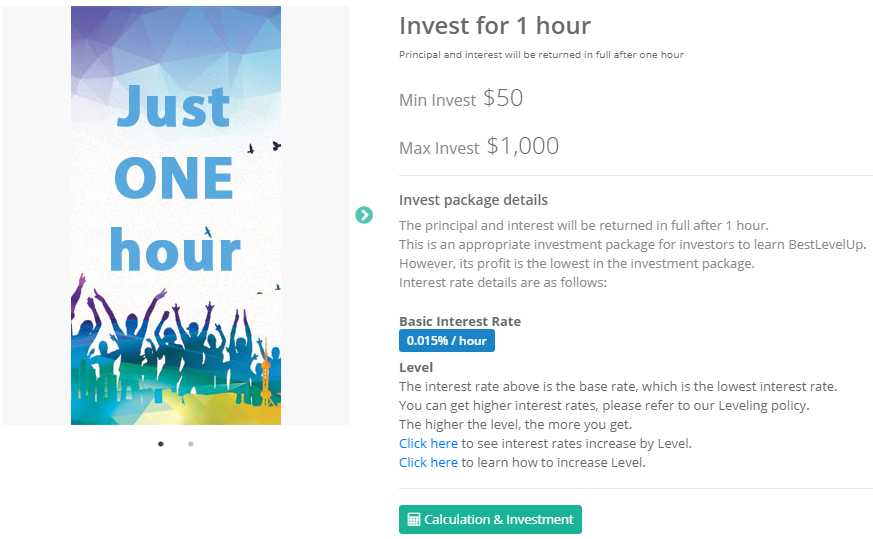873x539 pixels.
Task: Click the 'Max Invest' label text
Action: click(439, 148)
